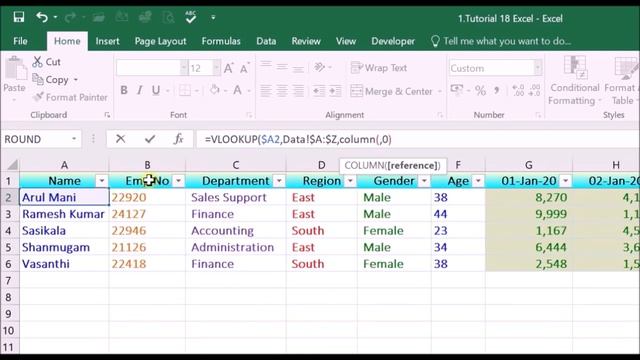Switch to the Insert tab
Image resolution: width=640 pixels, height=360 pixels.
pos(107,41)
